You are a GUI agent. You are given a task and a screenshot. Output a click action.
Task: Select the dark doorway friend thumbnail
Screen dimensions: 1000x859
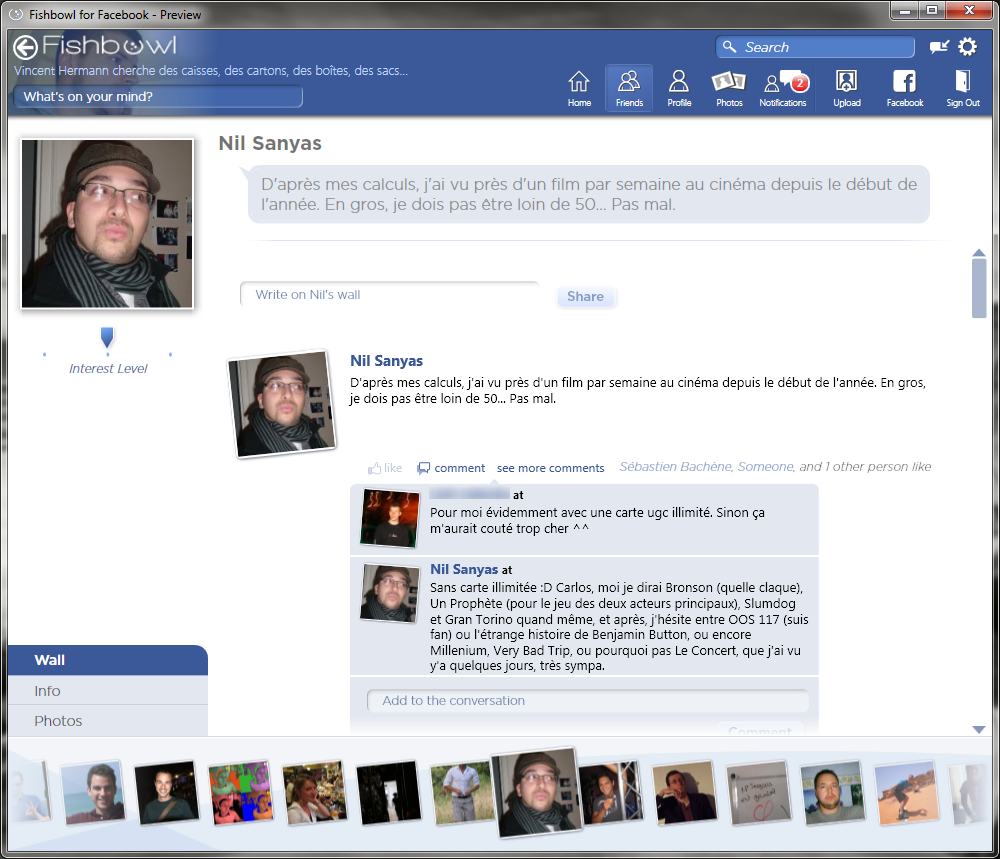tap(389, 793)
